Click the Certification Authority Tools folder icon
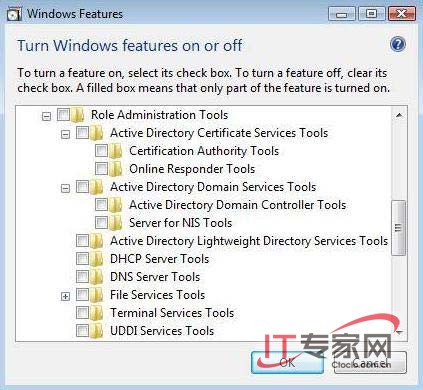The width and height of the screenshot is (423, 390). point(116,151)
